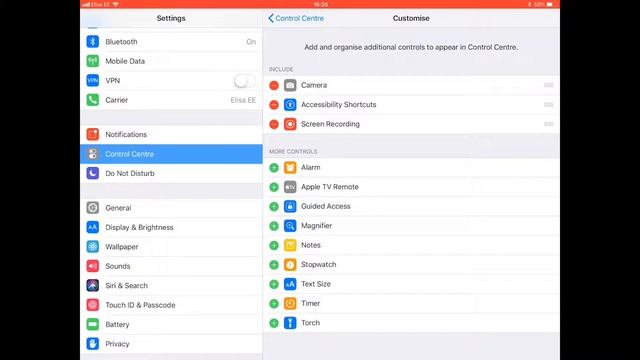Remove Accessibility Shortcuts with red minus button
The image size is (640, 360).
click(x=274, y=104)
